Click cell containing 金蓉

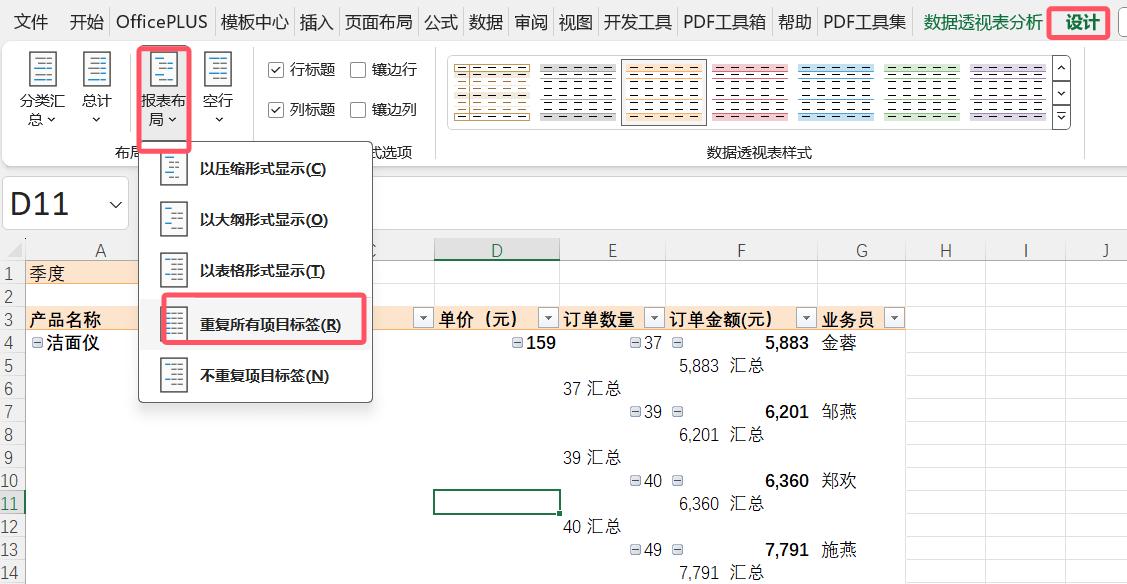[x=861, y=343]
